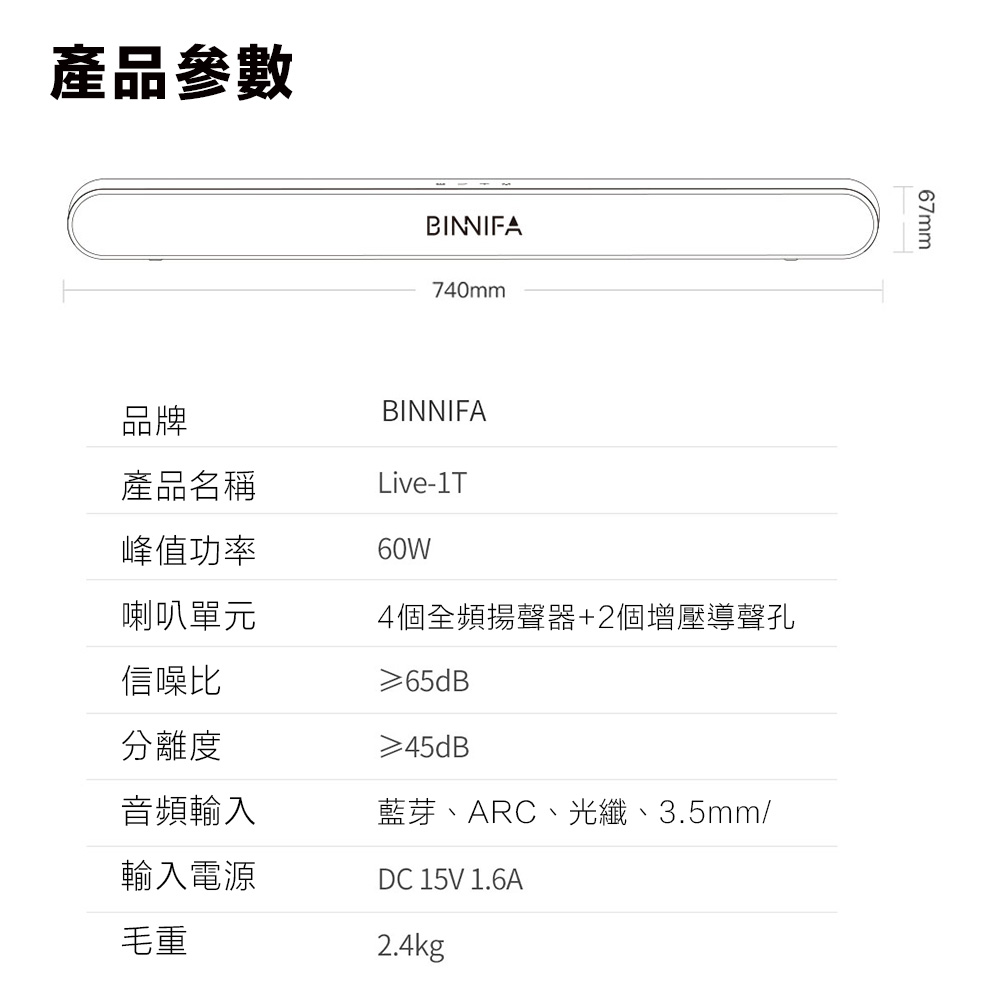Select the 產品名稱 row label

pos(188,485)
